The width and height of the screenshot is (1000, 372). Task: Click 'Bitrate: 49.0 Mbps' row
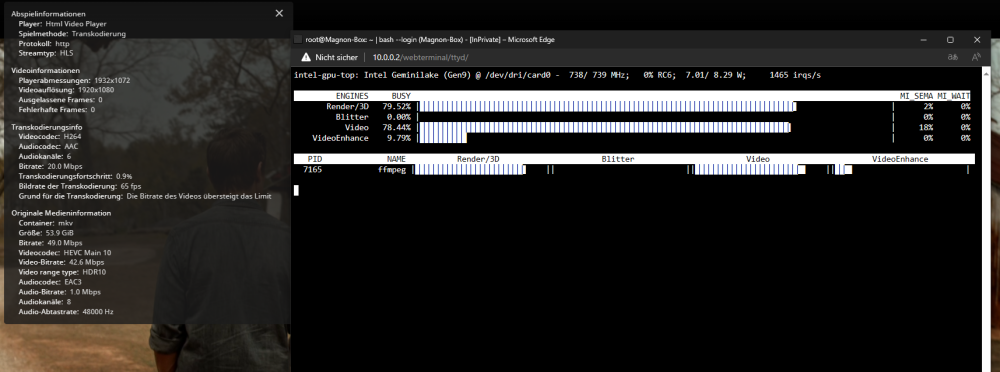[x=50, y=243]
